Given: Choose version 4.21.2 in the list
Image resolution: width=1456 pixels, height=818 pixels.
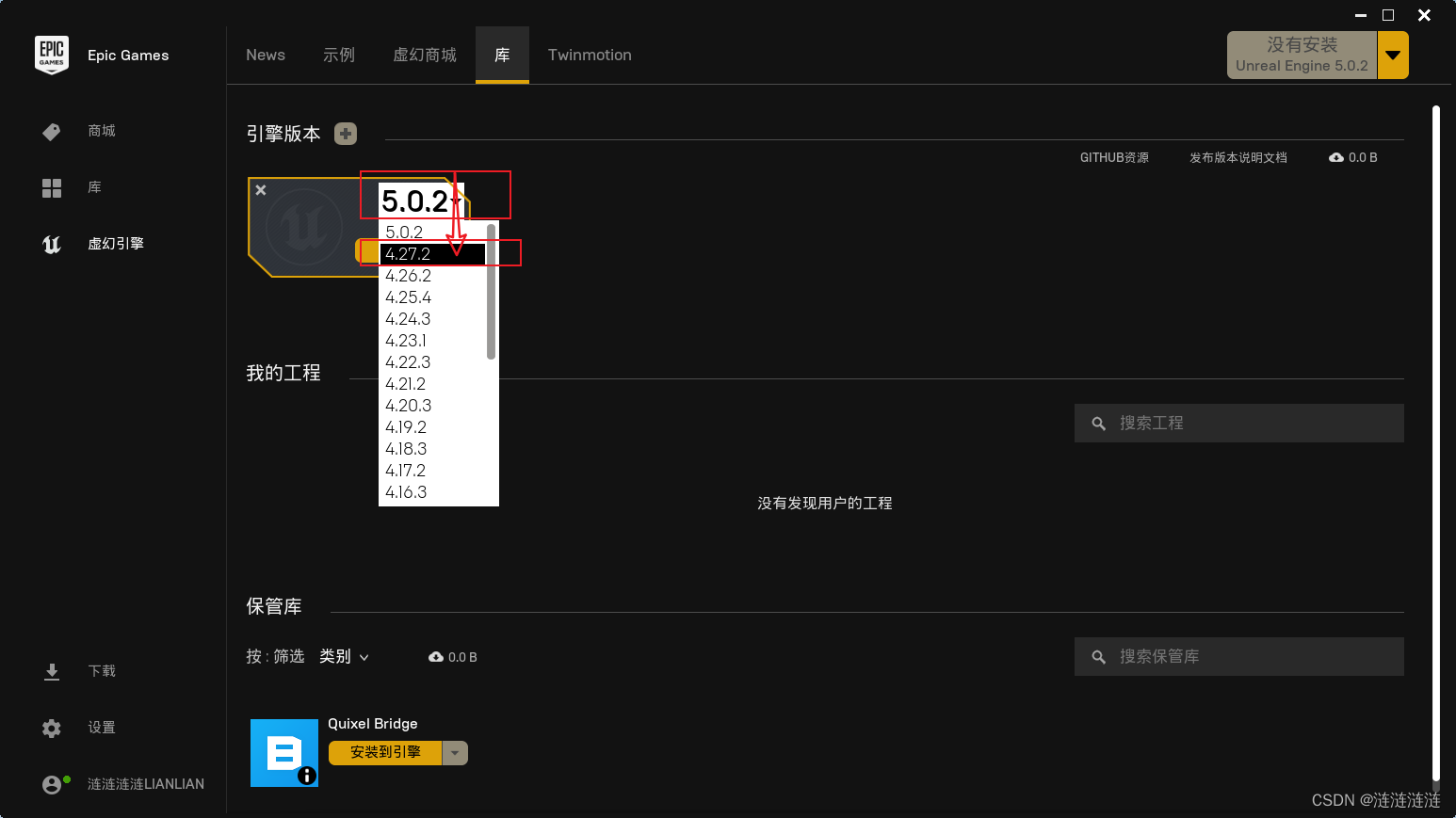Looking at the screenshot, I should point(432,383).
